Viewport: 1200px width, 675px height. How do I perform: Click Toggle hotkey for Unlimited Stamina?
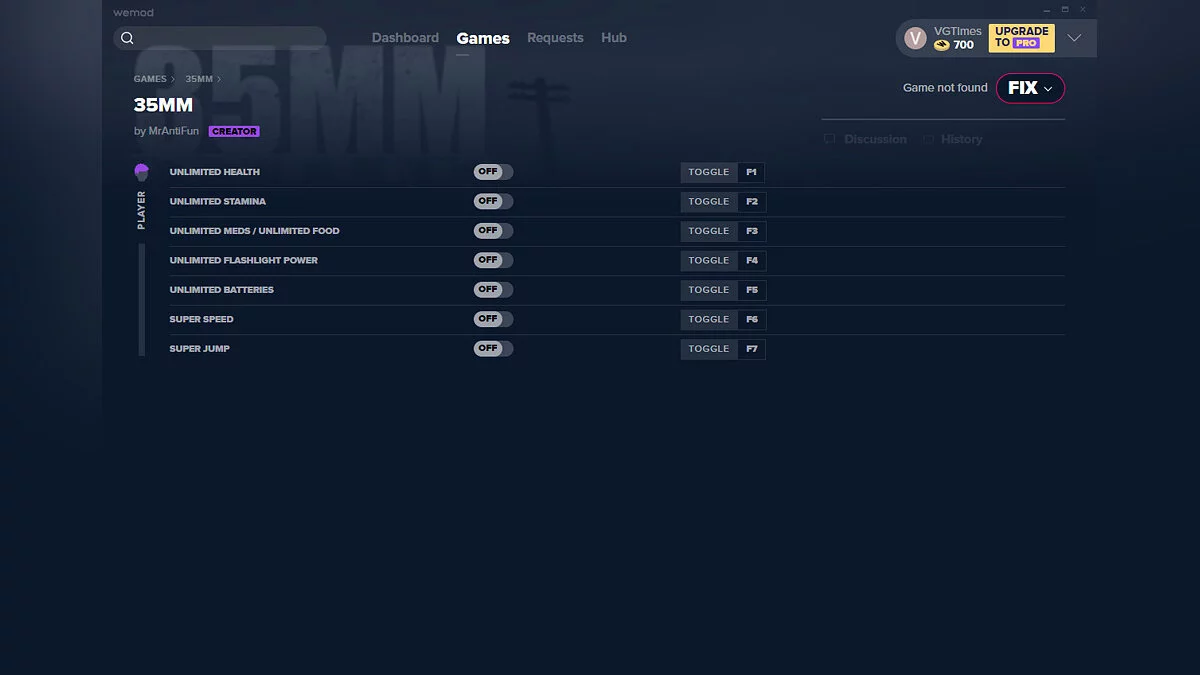(709, 201)
